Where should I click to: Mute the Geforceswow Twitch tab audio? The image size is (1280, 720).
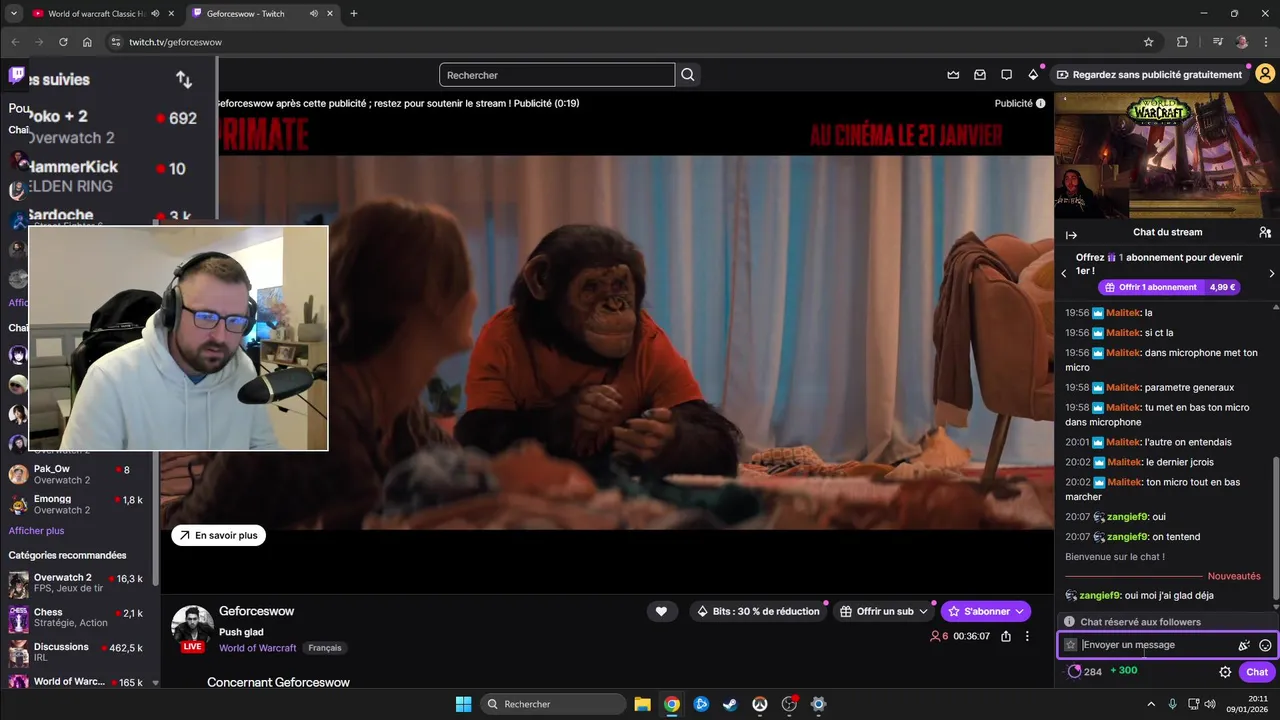314,14
